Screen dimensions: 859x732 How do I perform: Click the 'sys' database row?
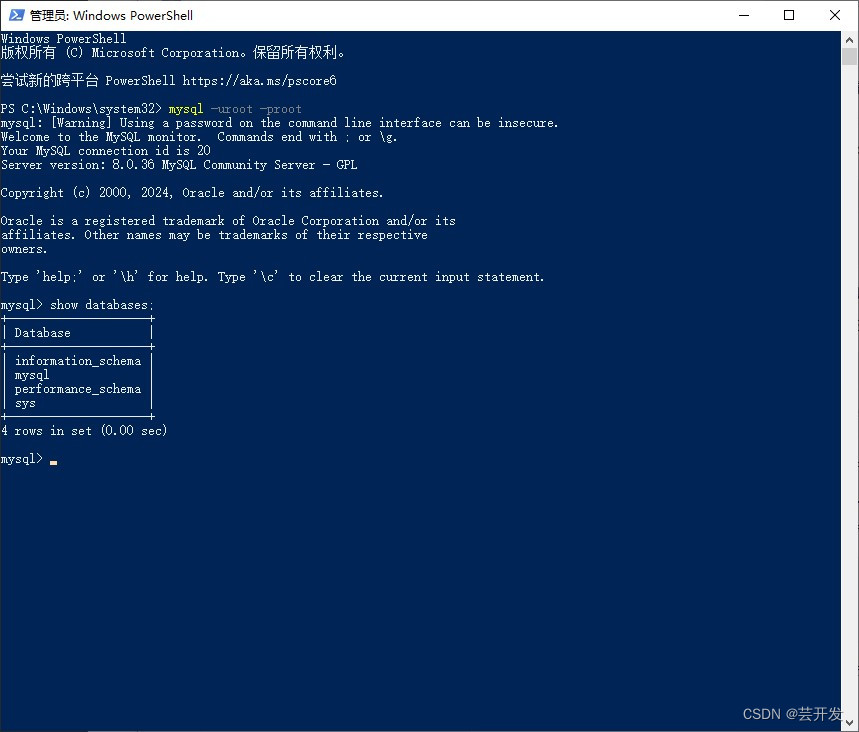(x=25, y=403)
